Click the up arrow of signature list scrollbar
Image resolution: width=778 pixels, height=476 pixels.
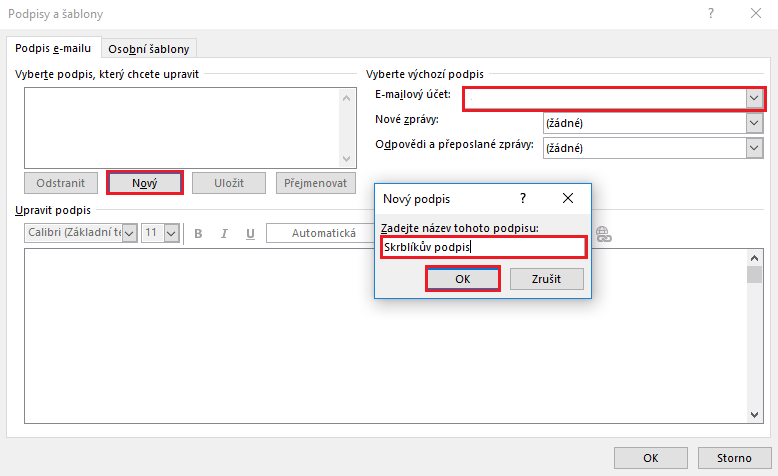(x=346, y=98)
